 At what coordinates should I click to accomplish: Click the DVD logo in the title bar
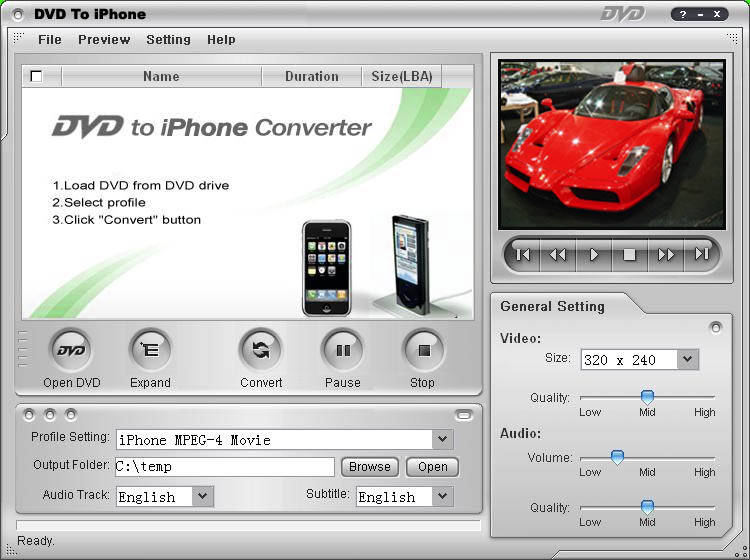tap(623, 14)
